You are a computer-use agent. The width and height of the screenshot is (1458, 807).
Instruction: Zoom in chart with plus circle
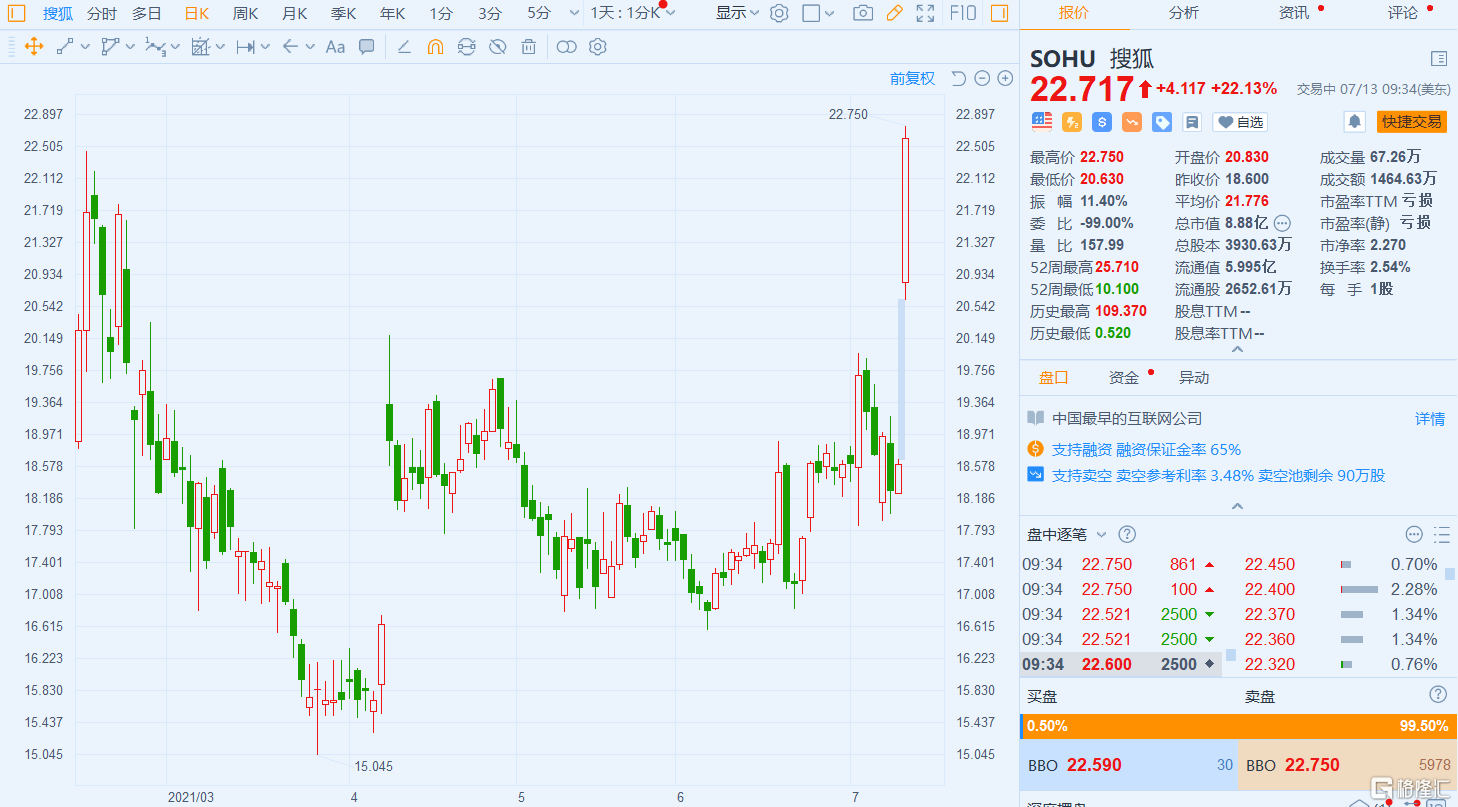coord(1006,78)
